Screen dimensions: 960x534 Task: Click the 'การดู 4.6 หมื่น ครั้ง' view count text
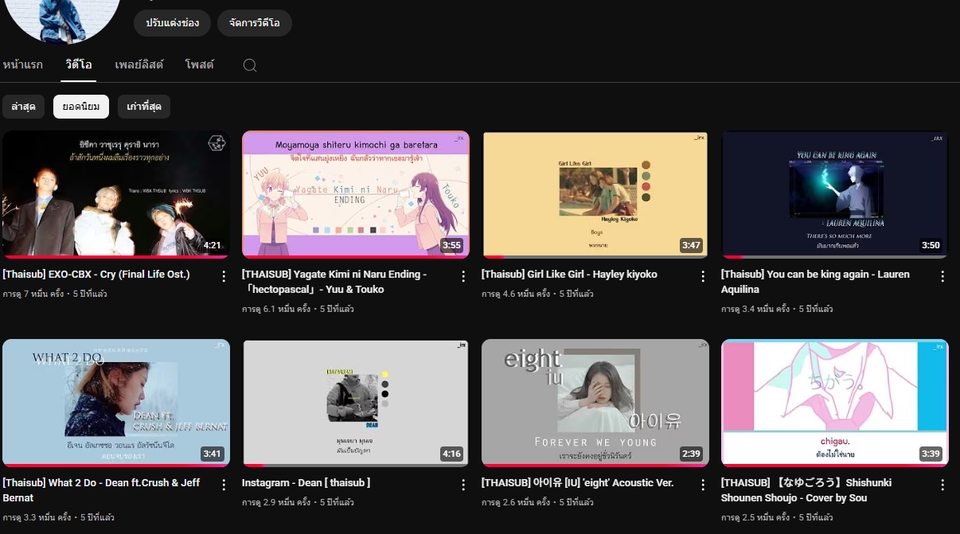pos(516,294)
